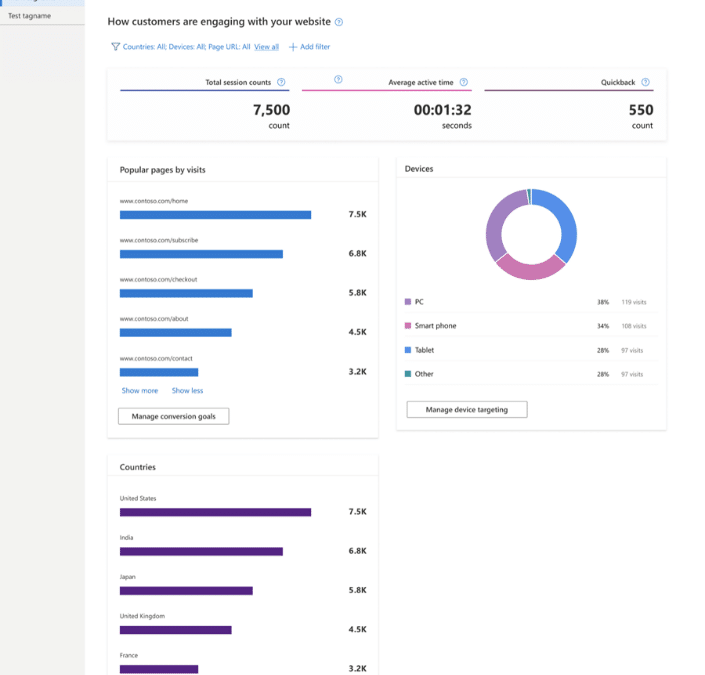Click the Tablet blue legend swatch
The height and width of the screenshot is (675, 705).
[408, 350]
